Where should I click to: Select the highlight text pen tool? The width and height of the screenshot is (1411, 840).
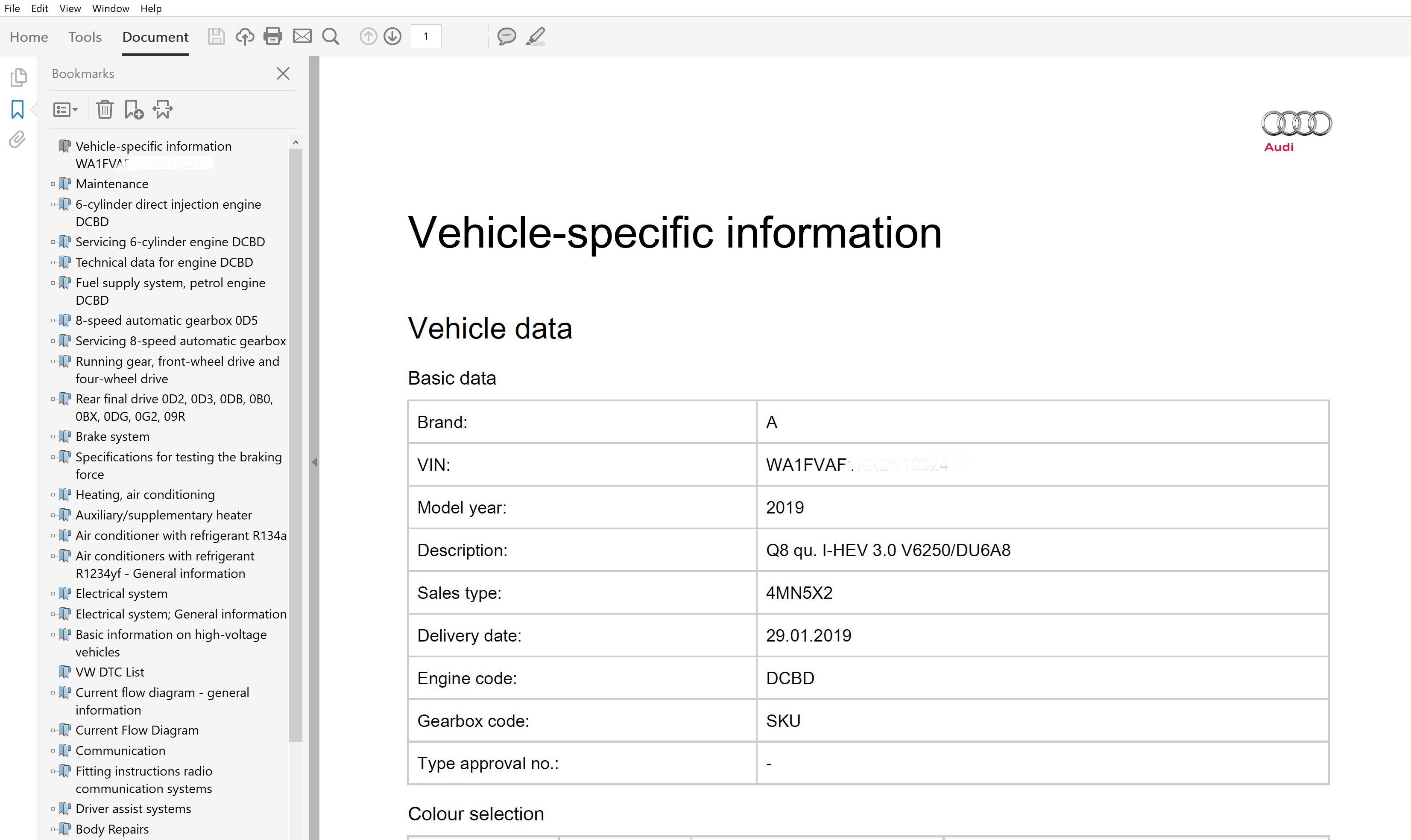[x=535, y=37]
